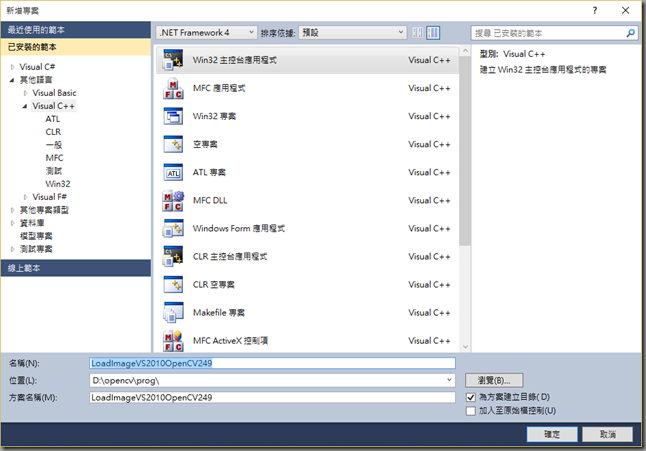
Task: Select Win32 in the tree
Action: point(58,184)
